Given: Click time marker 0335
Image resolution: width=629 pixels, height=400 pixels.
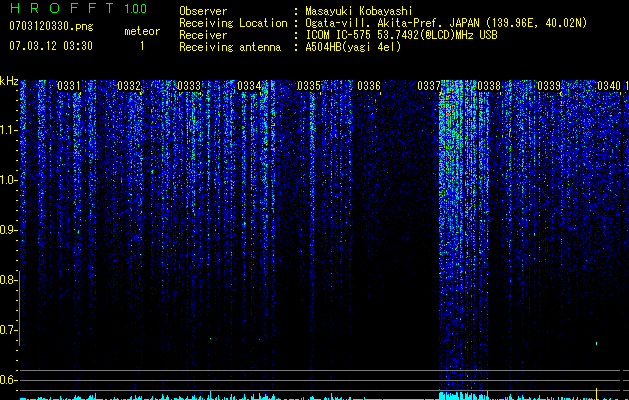Looking at the screenshot, I should pos(309,86).
